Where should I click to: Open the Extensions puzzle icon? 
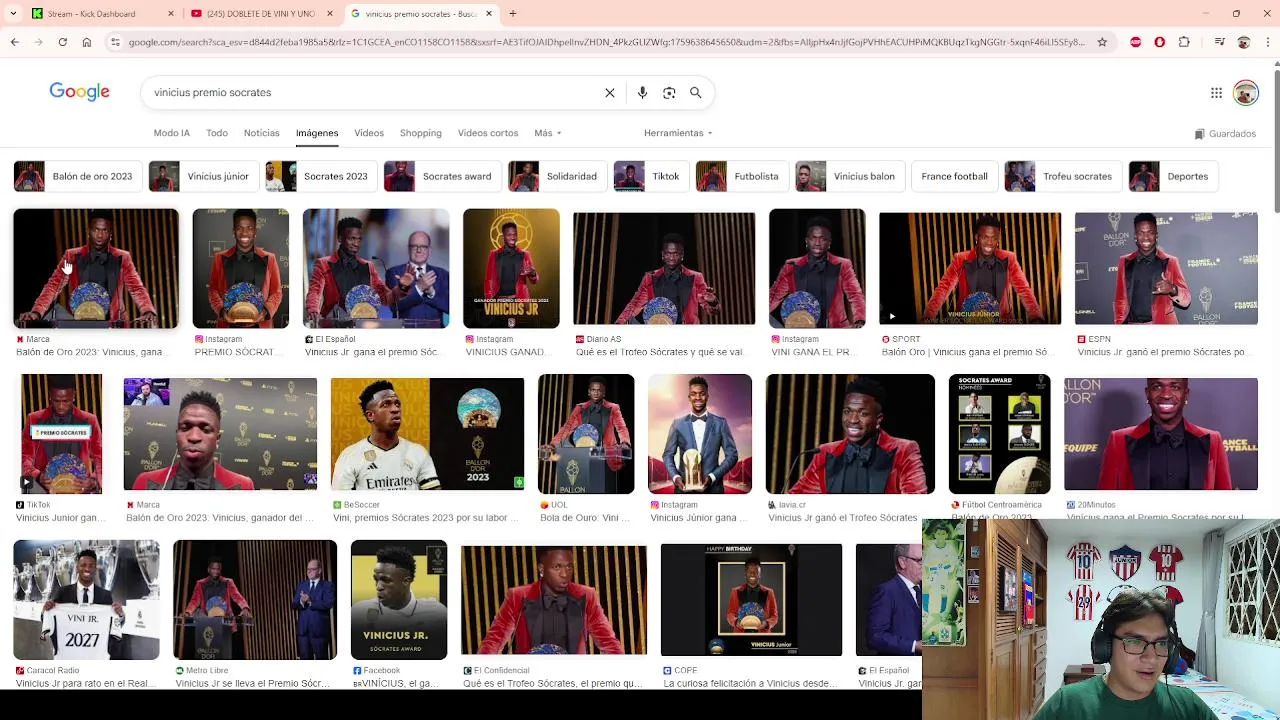pos(1184,42)
